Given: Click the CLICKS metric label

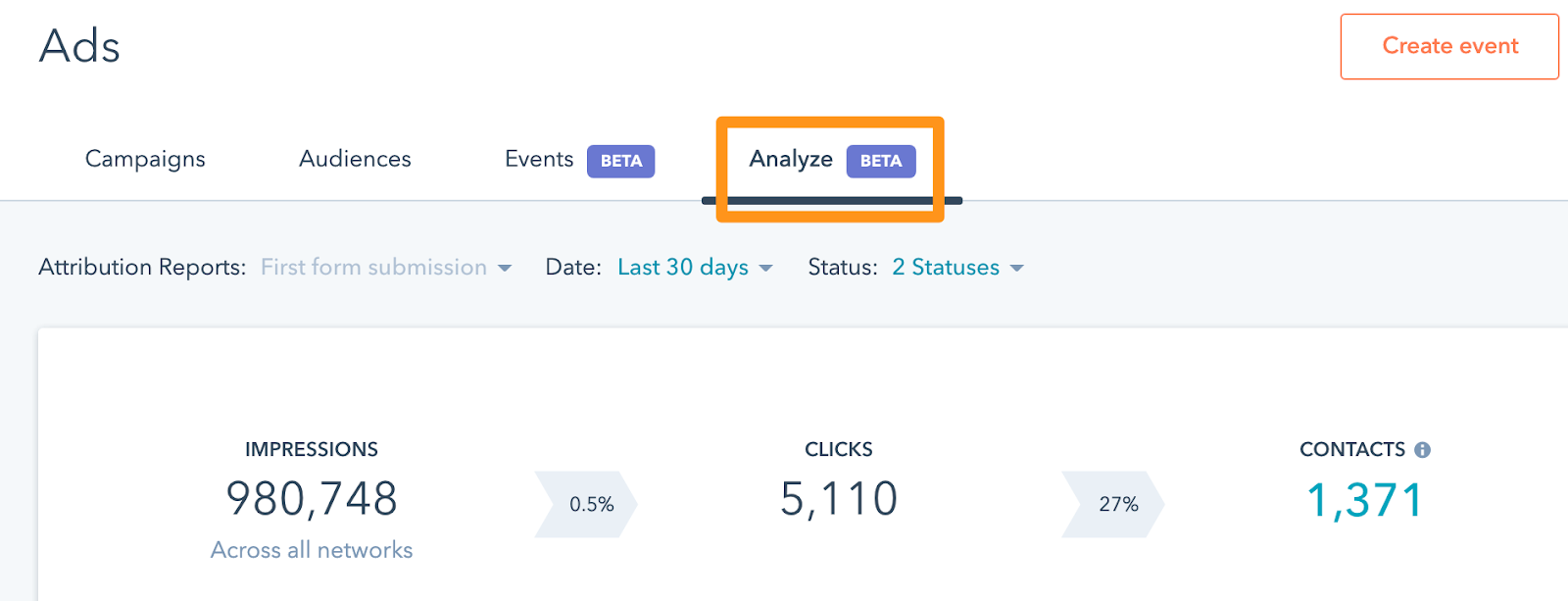Looking at the screenshot, I should 839,449.
